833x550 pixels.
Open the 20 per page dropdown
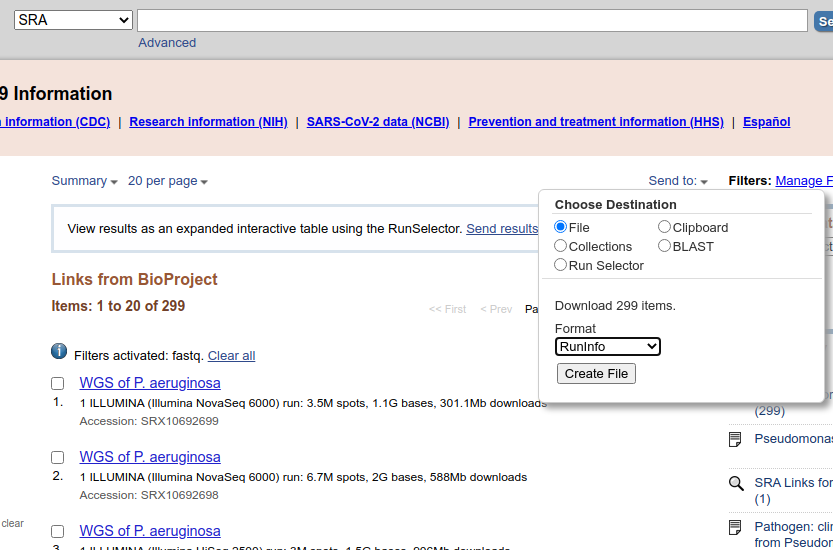coord(167,181)
